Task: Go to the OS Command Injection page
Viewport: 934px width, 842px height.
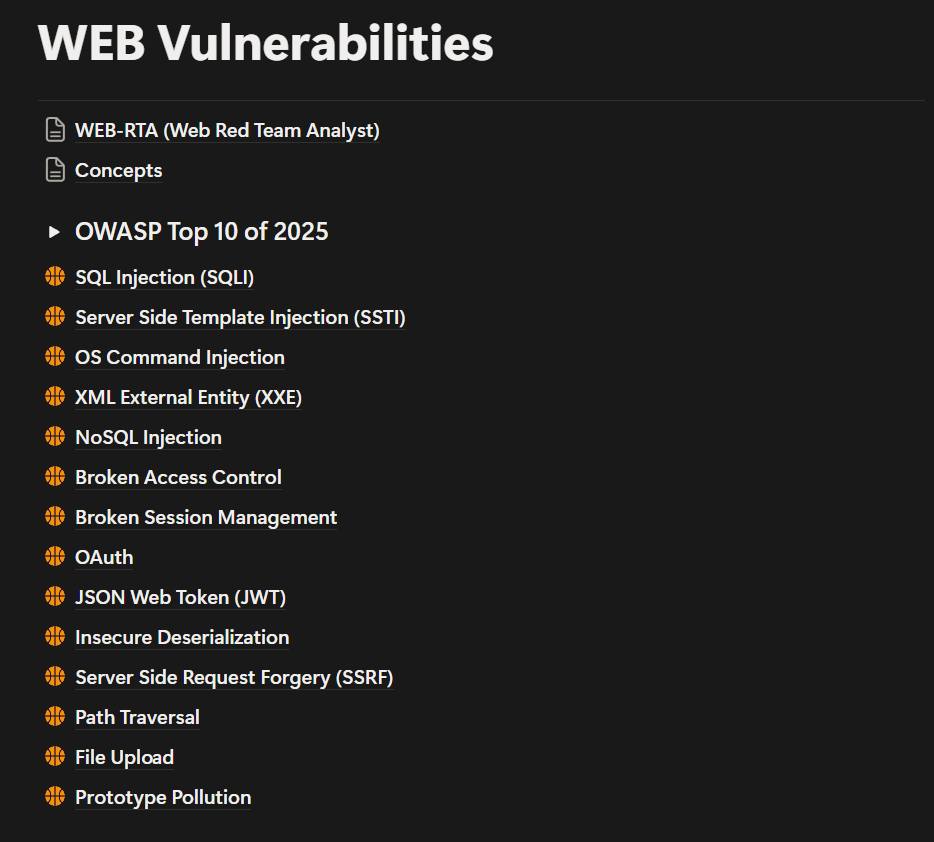Action: [180, 357]
